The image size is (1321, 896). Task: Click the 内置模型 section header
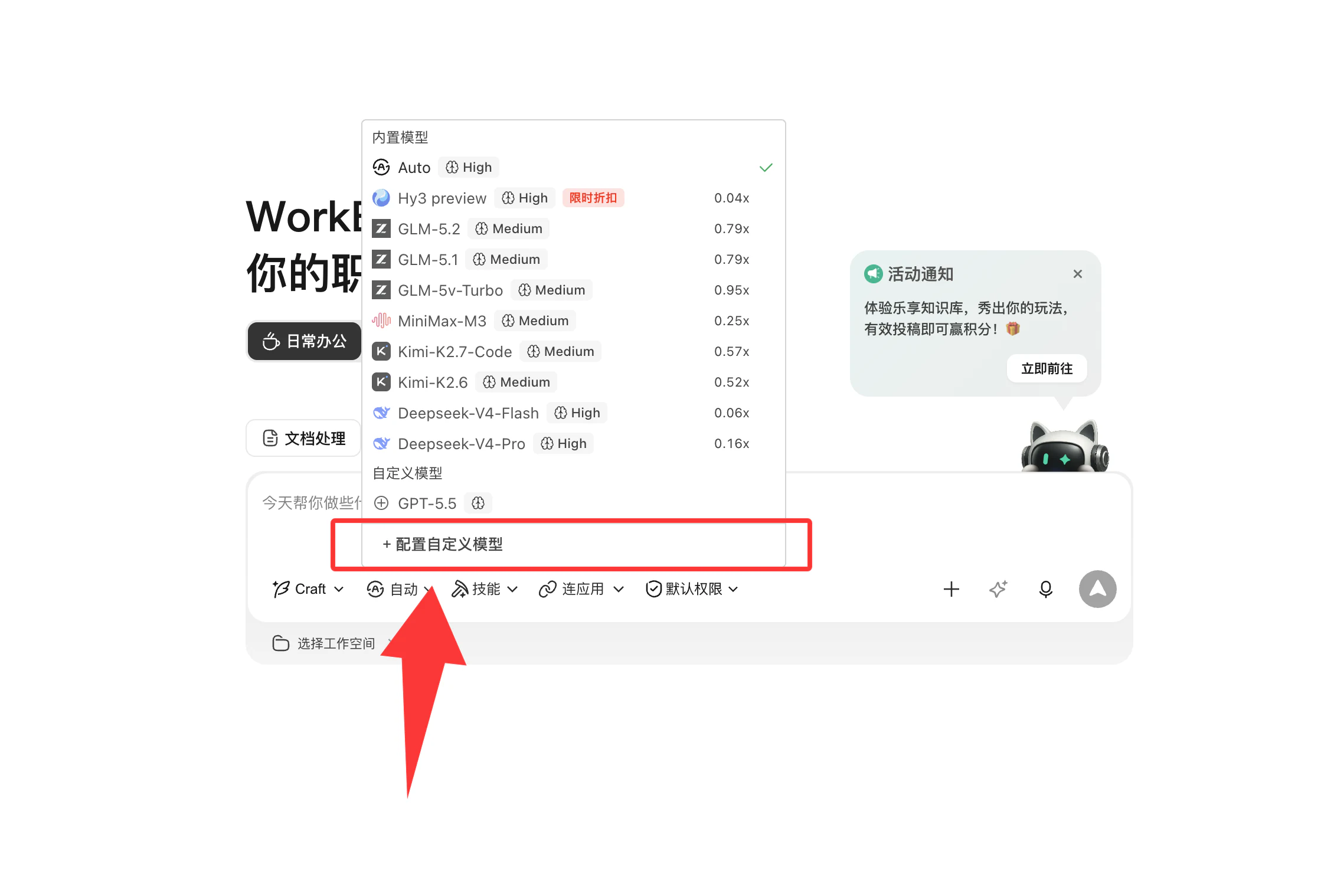[x=400, y=138]
